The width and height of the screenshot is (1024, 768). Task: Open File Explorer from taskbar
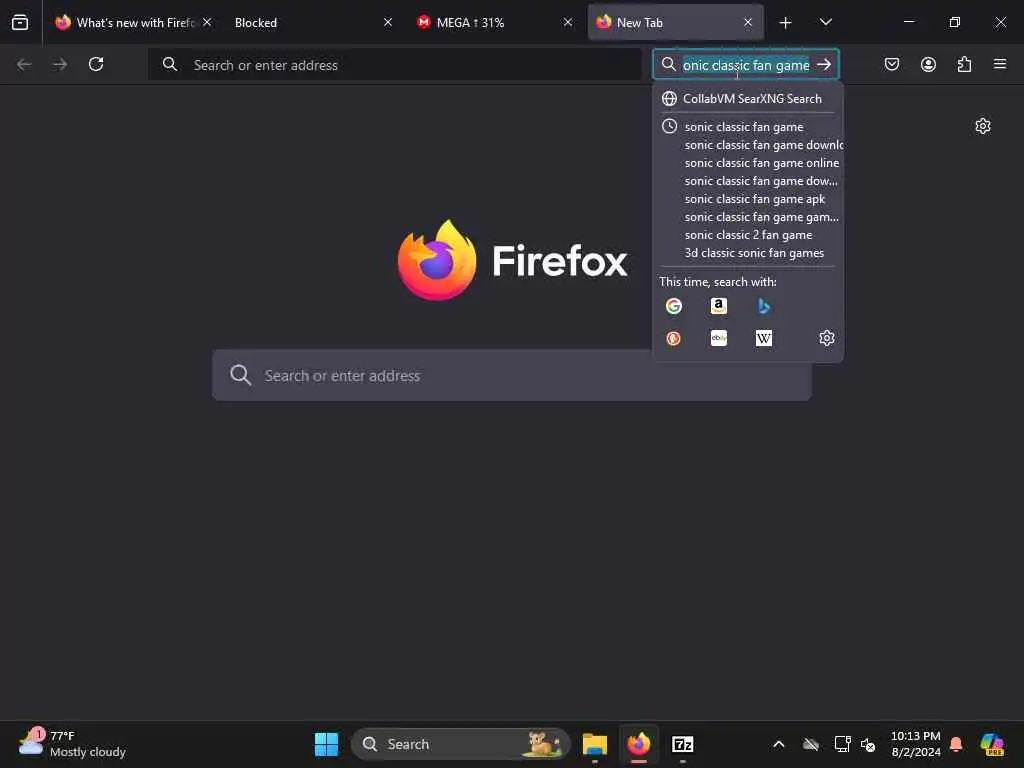pyautogui.click(x=595, y=744)
